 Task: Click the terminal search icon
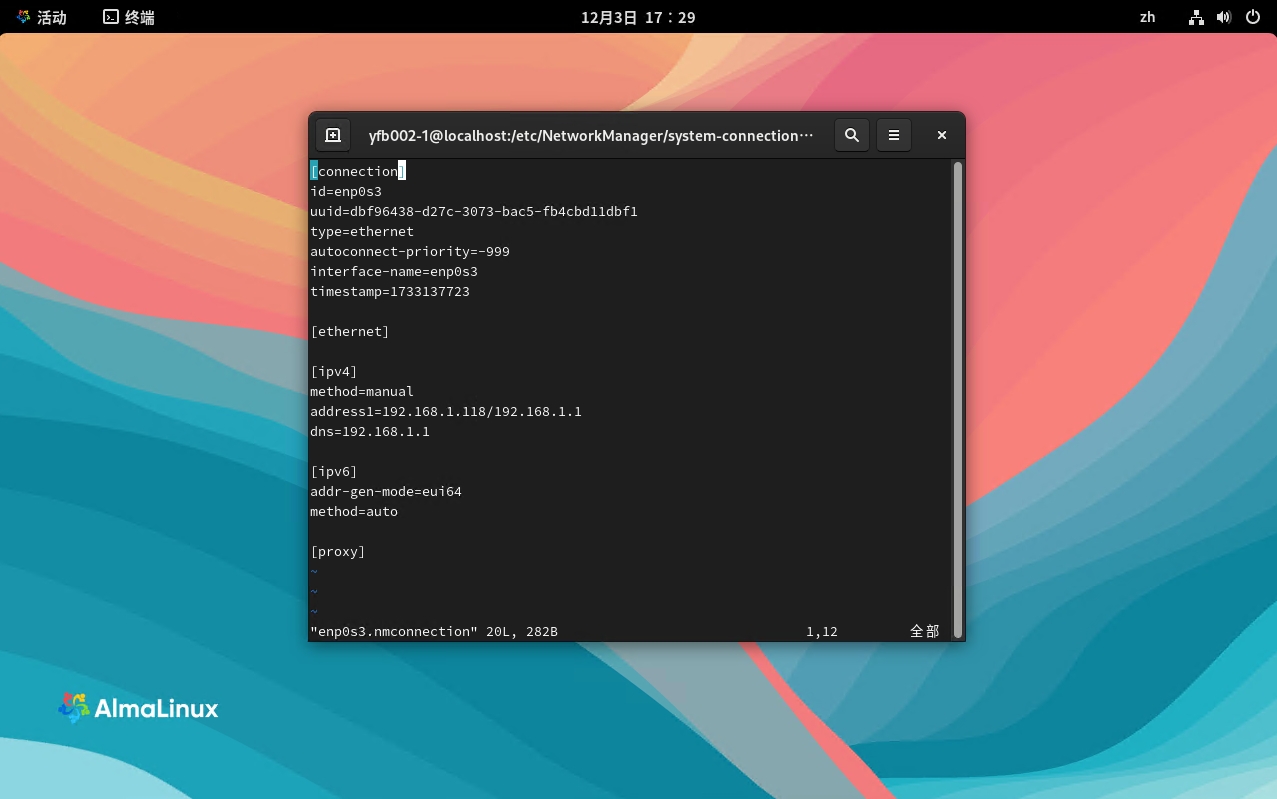pos(851,135)
